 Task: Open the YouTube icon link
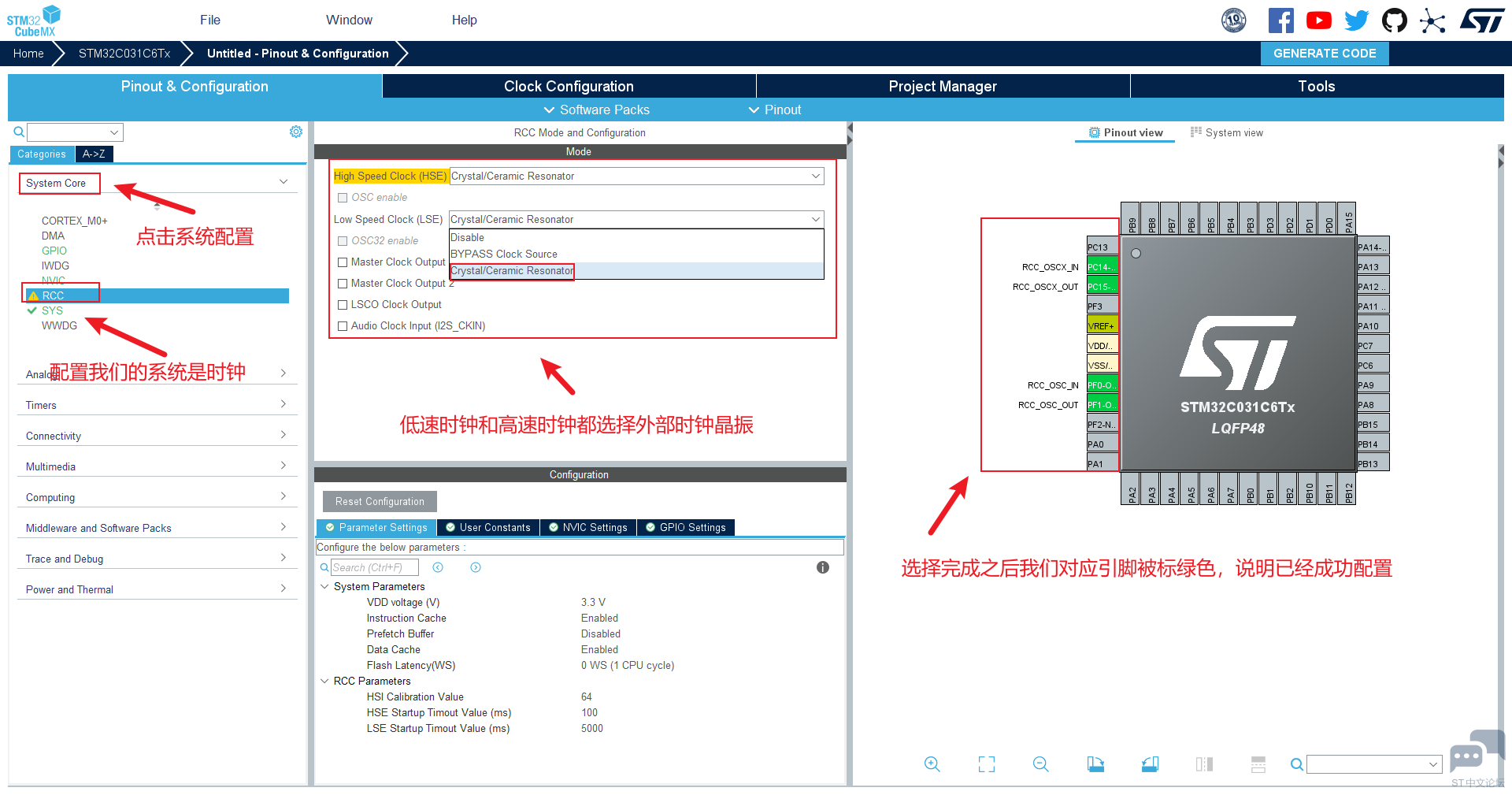click(x=1318, y=20)
